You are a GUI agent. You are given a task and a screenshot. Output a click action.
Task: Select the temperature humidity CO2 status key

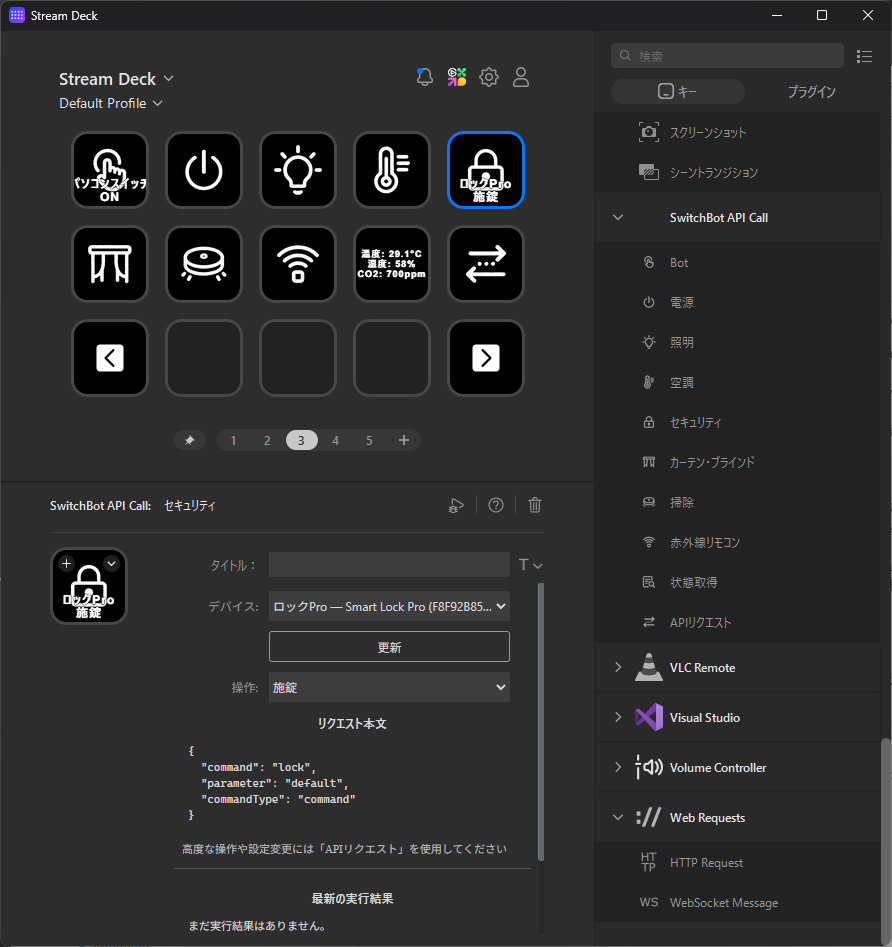coord(392,264)
